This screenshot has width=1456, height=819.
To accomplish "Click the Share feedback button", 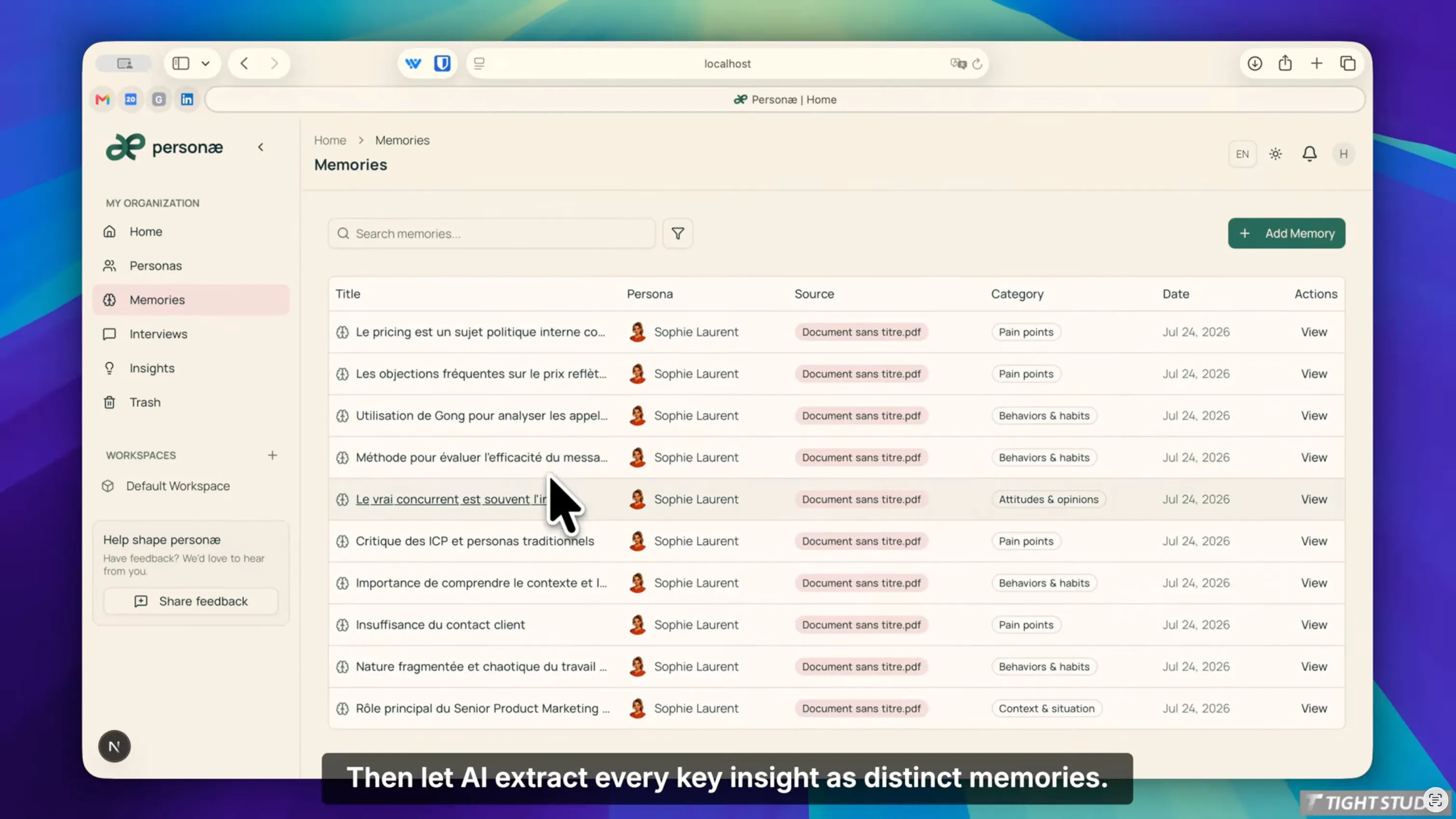I will tap(191, 601).
